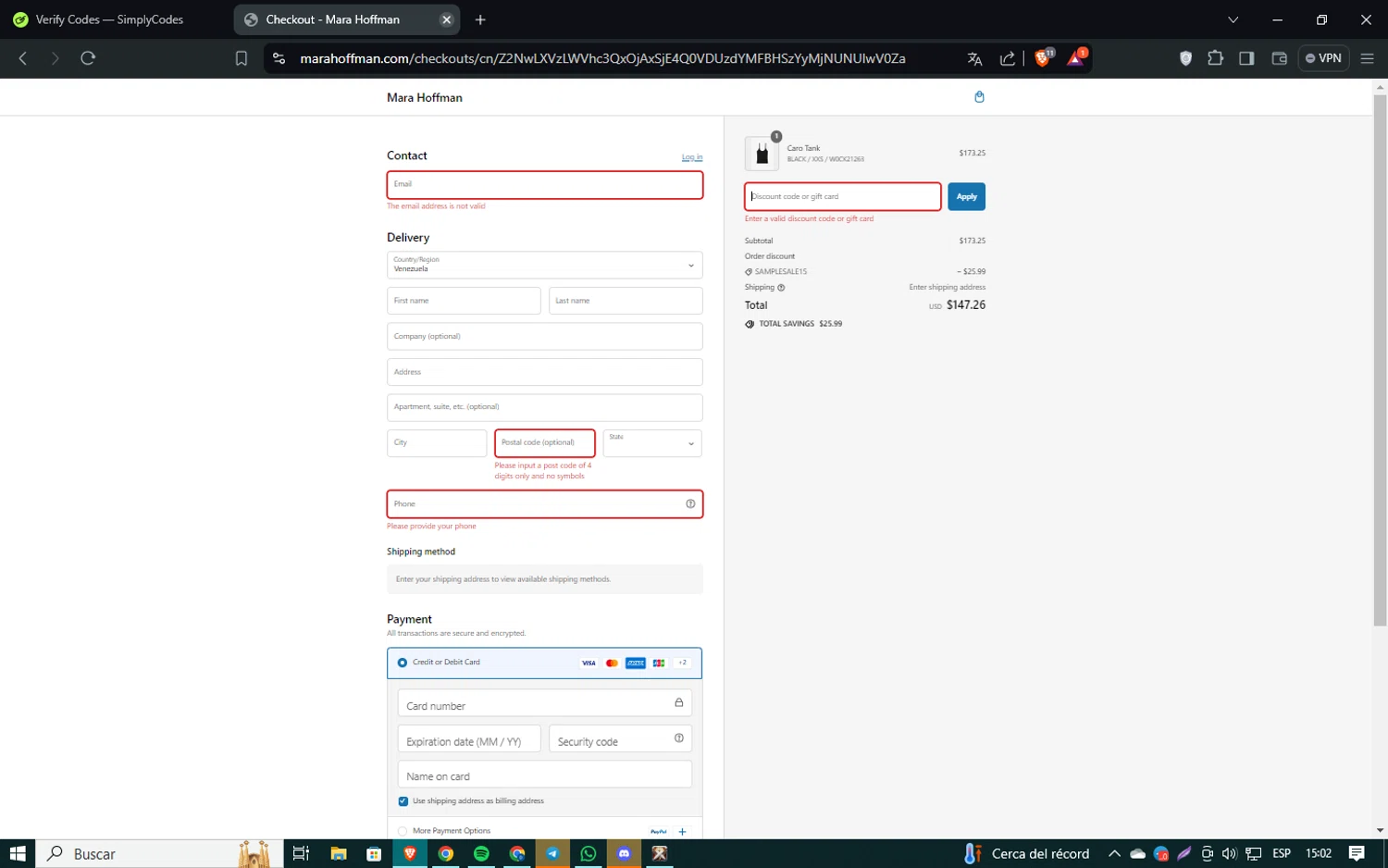Viewport: 1388px width, 868px height.
Task: Open Telegram from the taskbar
Action: [x=552, y=854]
